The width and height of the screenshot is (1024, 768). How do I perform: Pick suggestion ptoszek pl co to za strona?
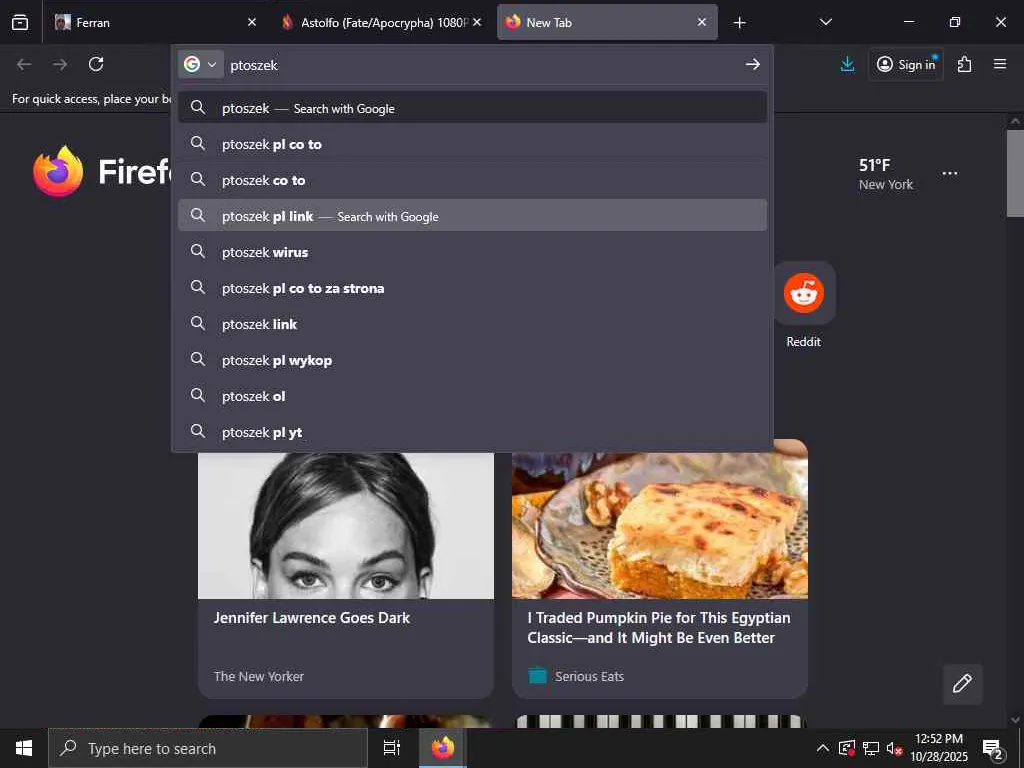(473, 287)
